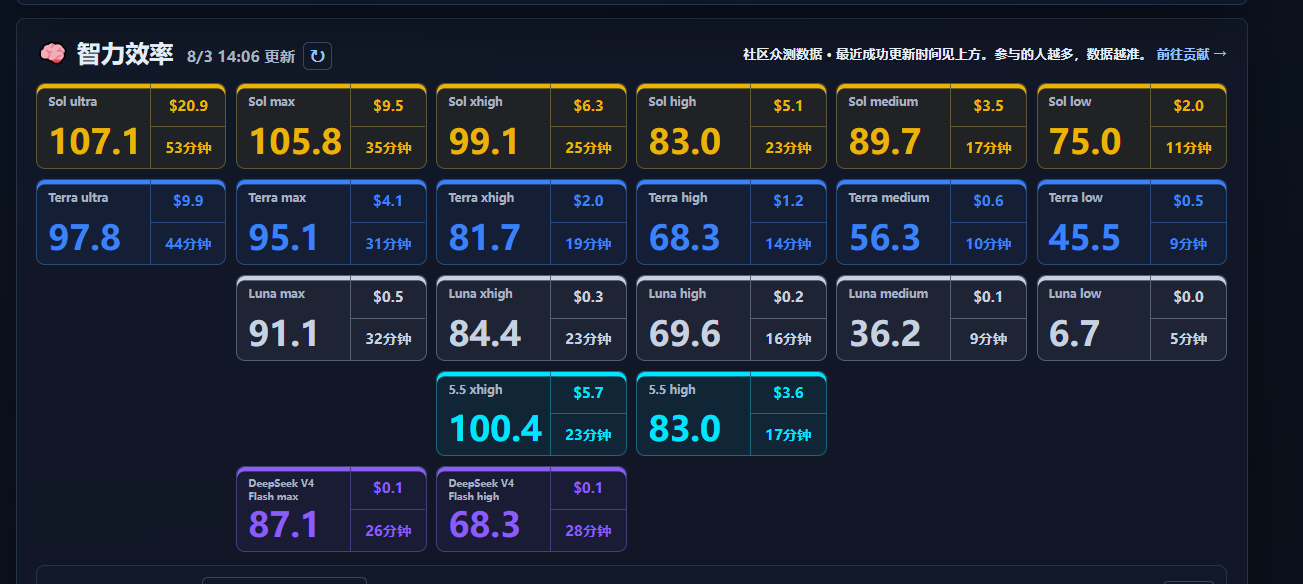The width and height of the screenshot is (1303, 584).
Task: Click the 26分钟 duration on DeepSeek Flash max
Action: (388, 531)
